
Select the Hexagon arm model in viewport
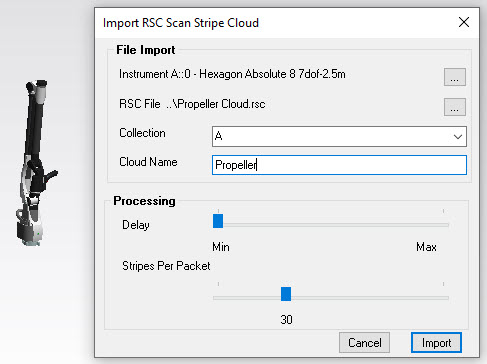[x=36, y=163]
